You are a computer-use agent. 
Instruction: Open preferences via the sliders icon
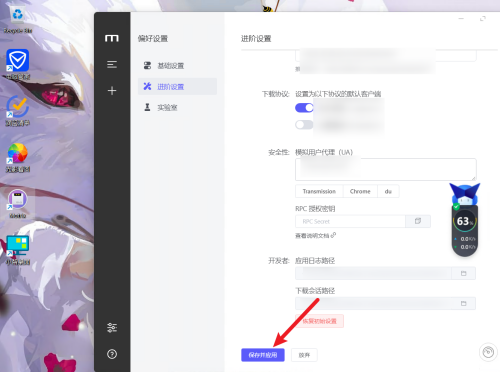(x=112, y=328)
